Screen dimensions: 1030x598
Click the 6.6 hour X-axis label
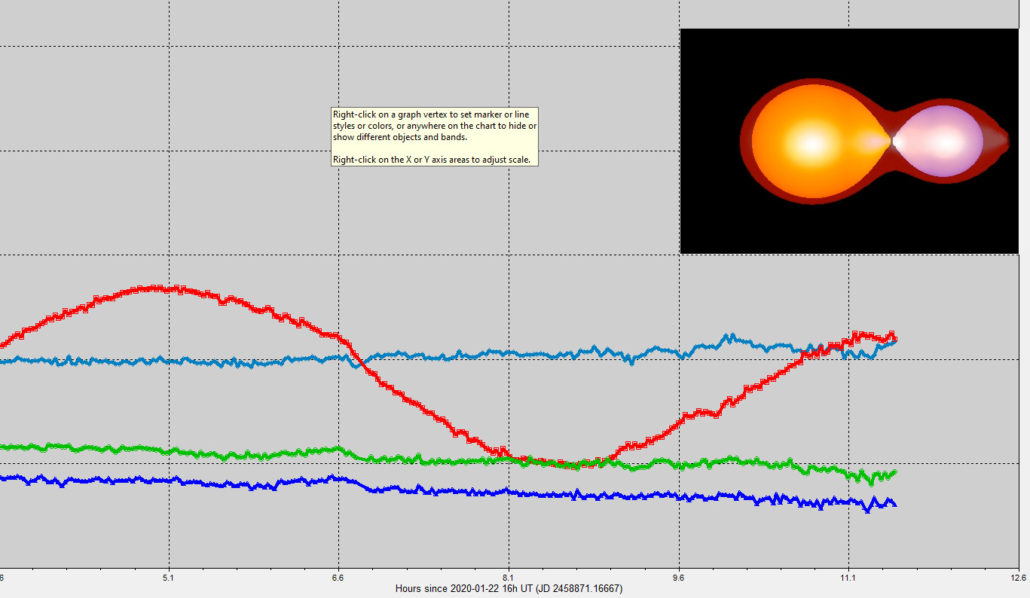338,578
